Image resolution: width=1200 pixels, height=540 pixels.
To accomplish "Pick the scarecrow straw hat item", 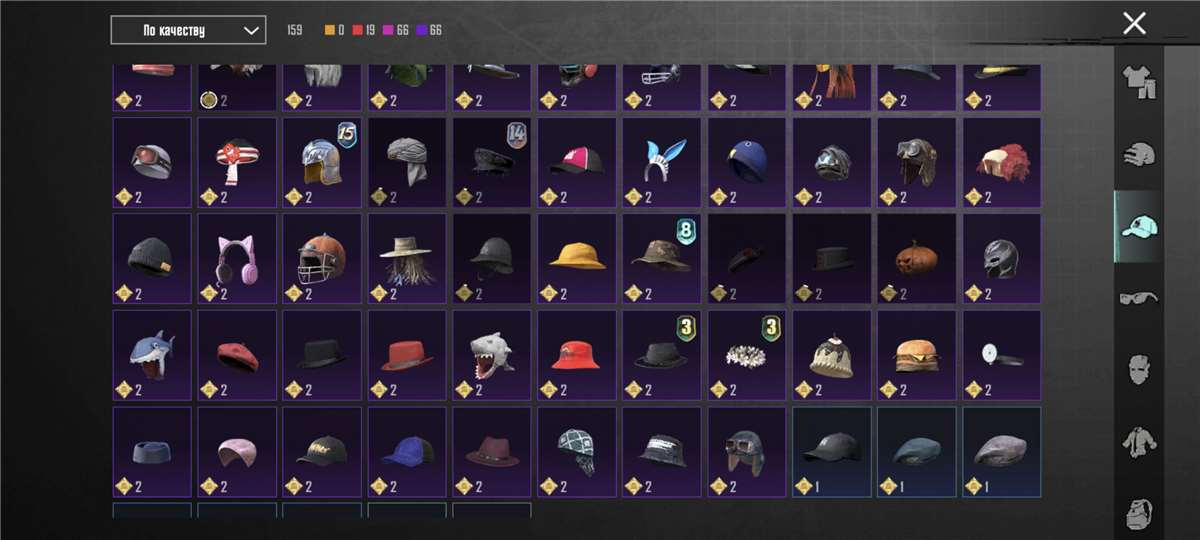I will (x=407, y=258).
